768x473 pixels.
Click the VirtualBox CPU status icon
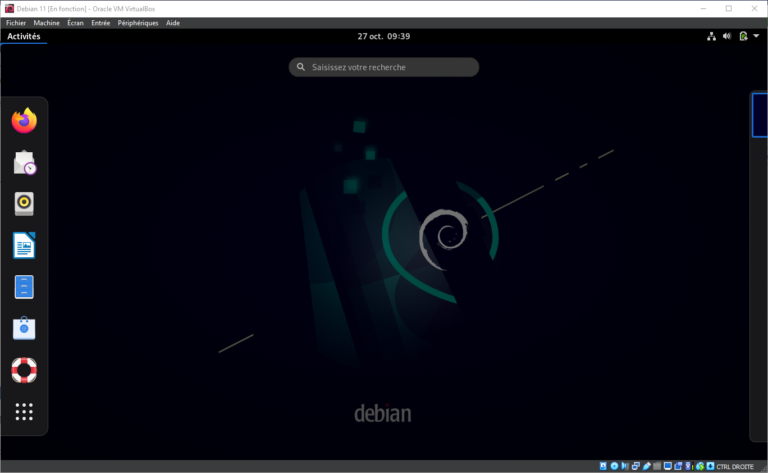pos(689,466)
